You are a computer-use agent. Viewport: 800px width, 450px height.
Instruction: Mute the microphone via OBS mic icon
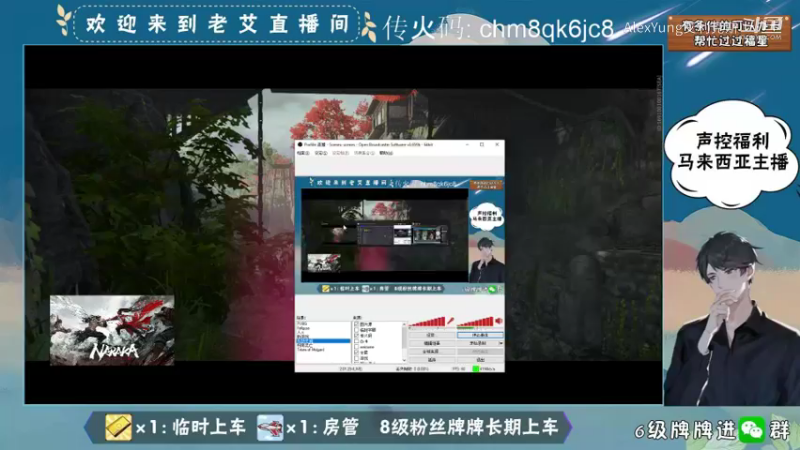451,321
